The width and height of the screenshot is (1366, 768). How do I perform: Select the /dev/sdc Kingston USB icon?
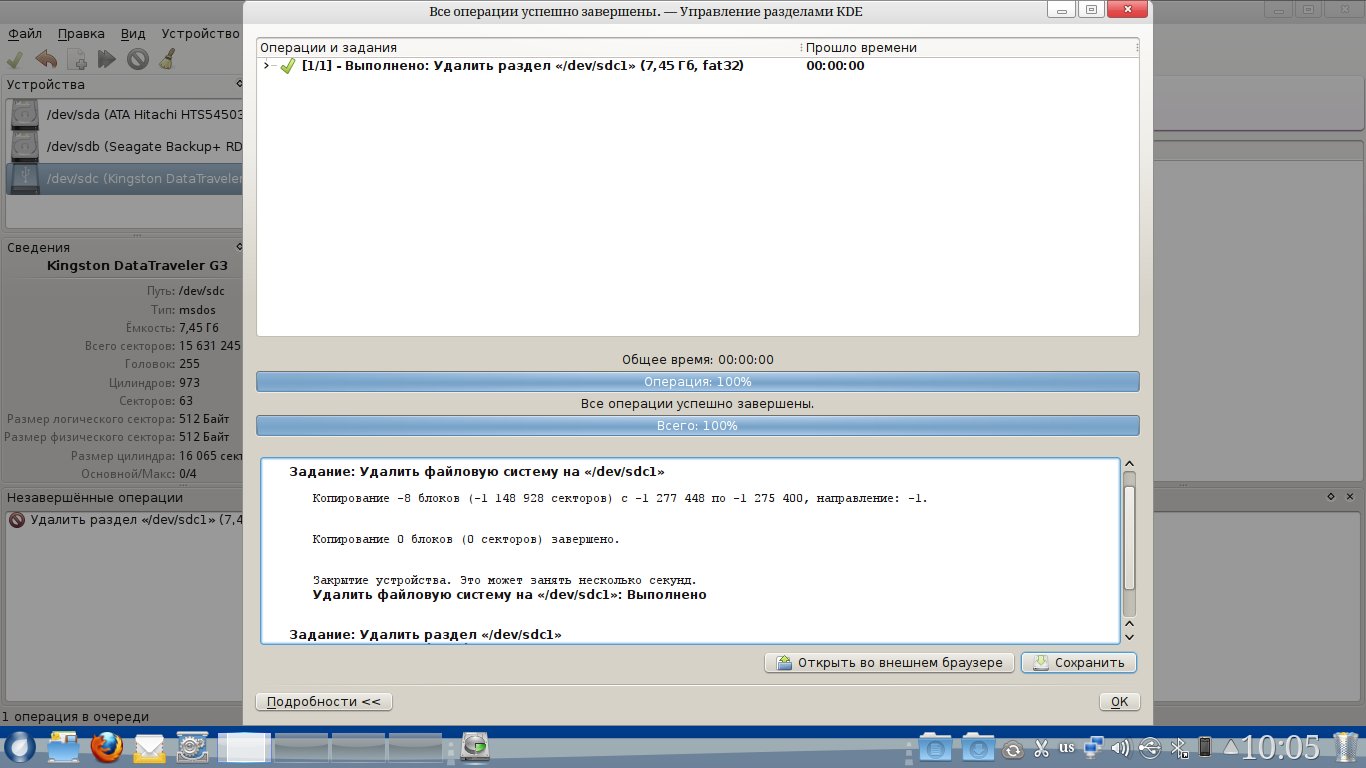coord(24,179)
